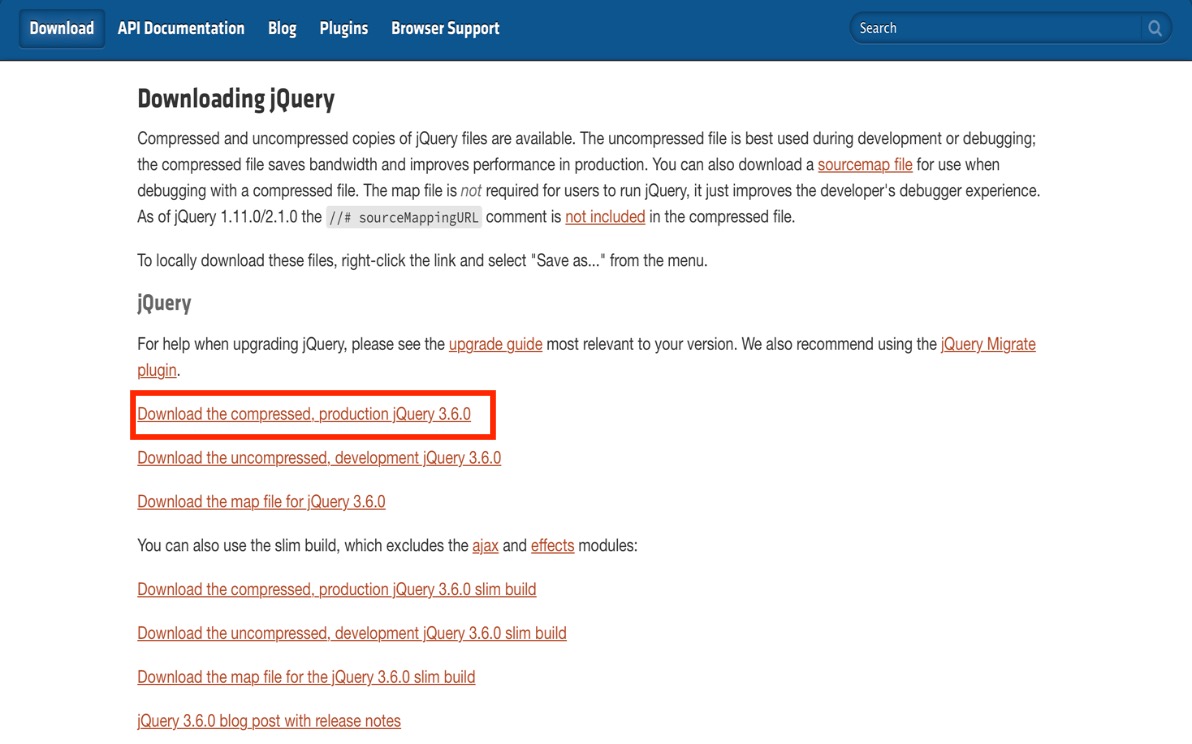The height and width of the screenshot is (744, 1192).
Task: Follow the sourcemap file link
Action: (864, 164)
